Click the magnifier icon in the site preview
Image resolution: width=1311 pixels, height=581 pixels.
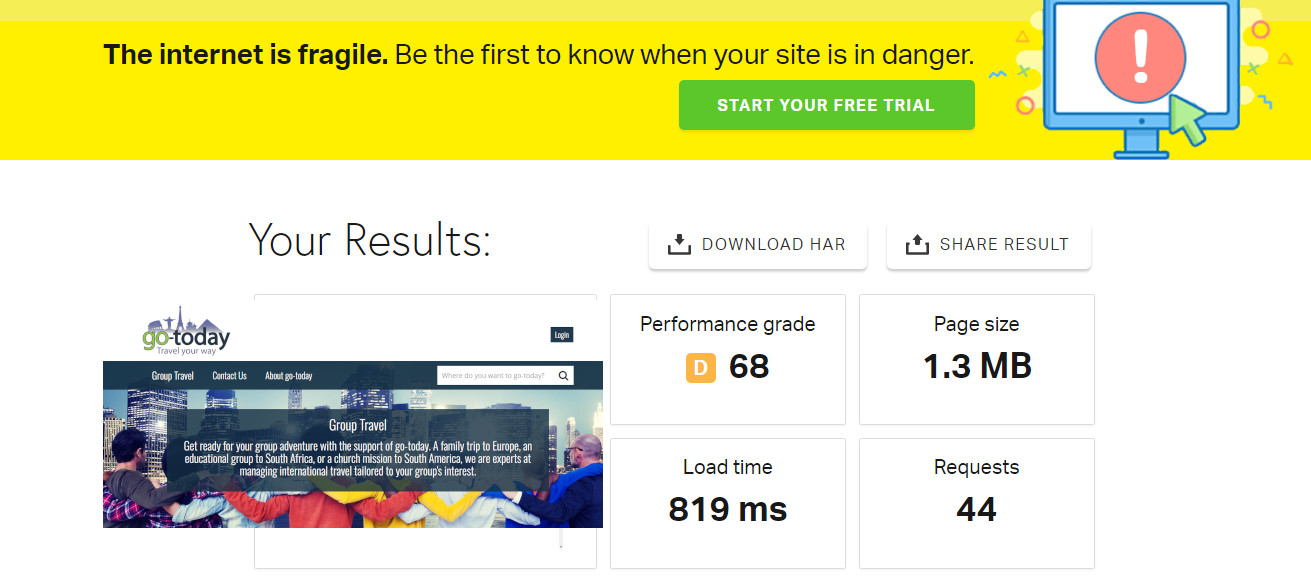click(564, 376)
